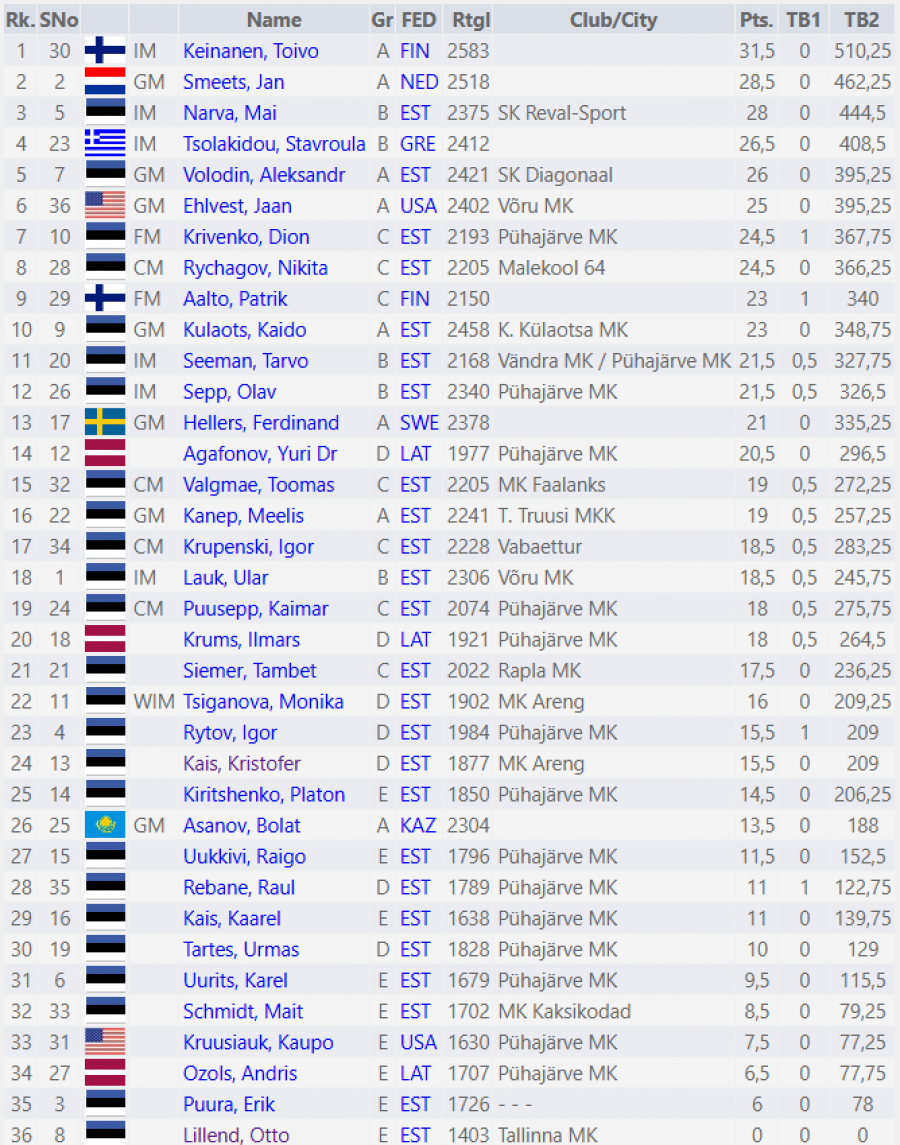The image size is (900, 1145).
Task: Click the Club/City column header
Action: 613,20
